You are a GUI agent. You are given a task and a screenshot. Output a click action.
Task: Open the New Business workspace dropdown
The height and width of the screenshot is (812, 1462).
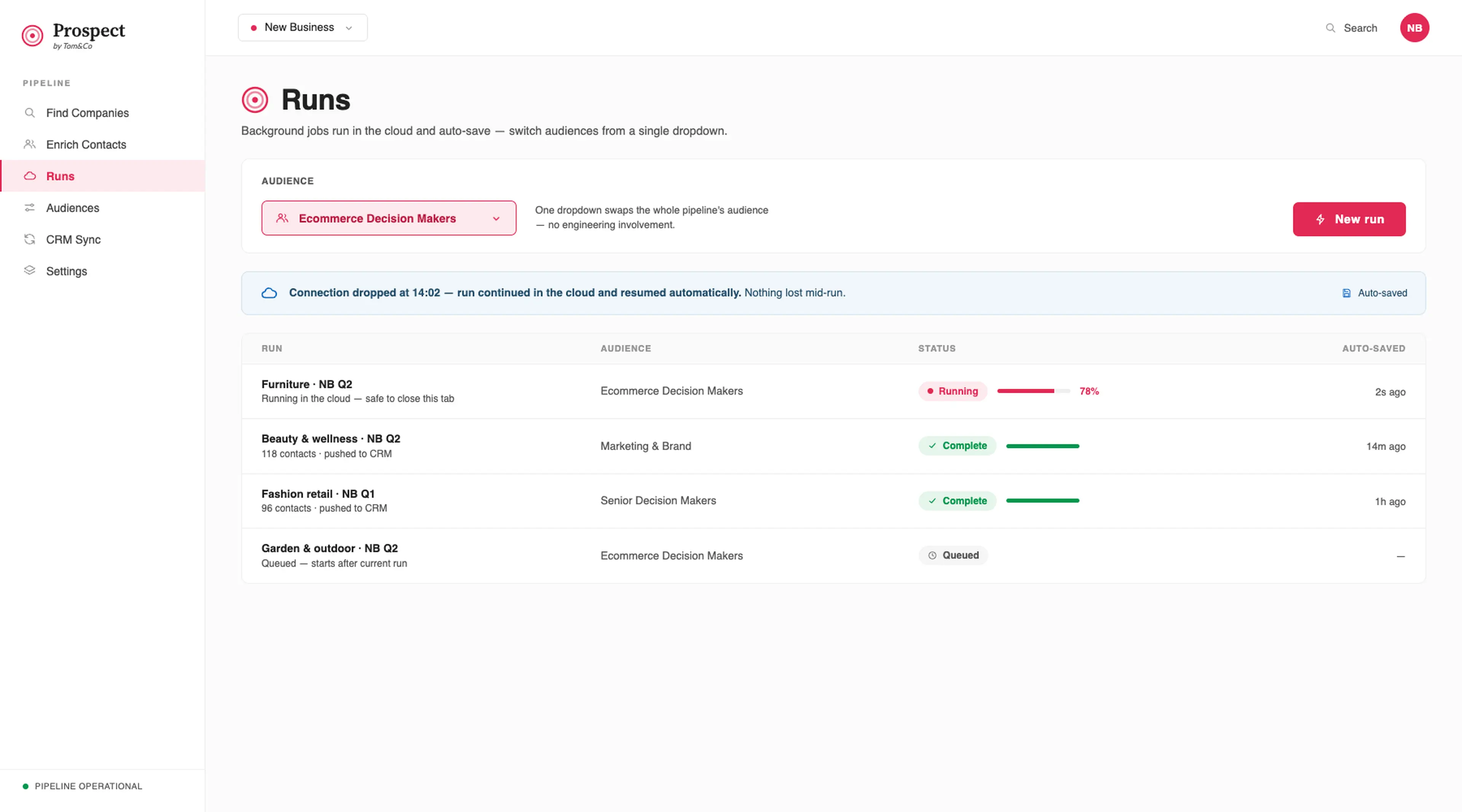(303, 28)
